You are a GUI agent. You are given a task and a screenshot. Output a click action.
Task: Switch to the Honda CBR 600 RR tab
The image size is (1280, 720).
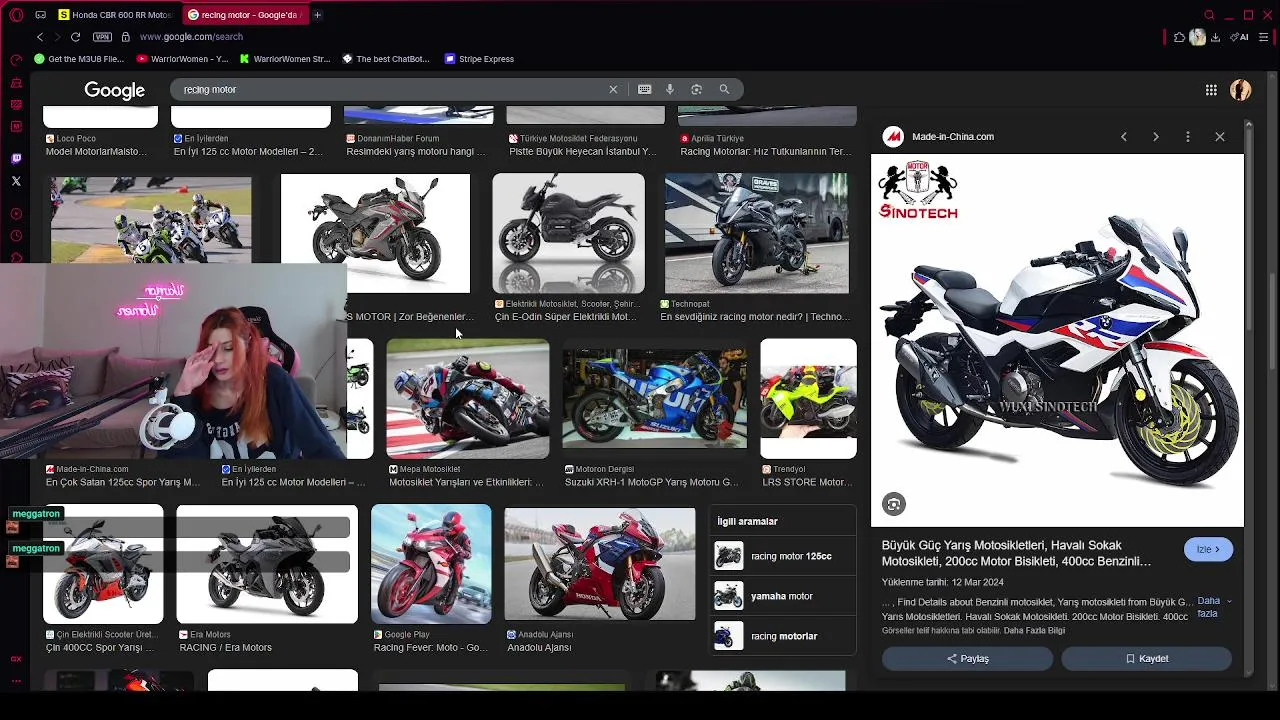coord(116,15)
